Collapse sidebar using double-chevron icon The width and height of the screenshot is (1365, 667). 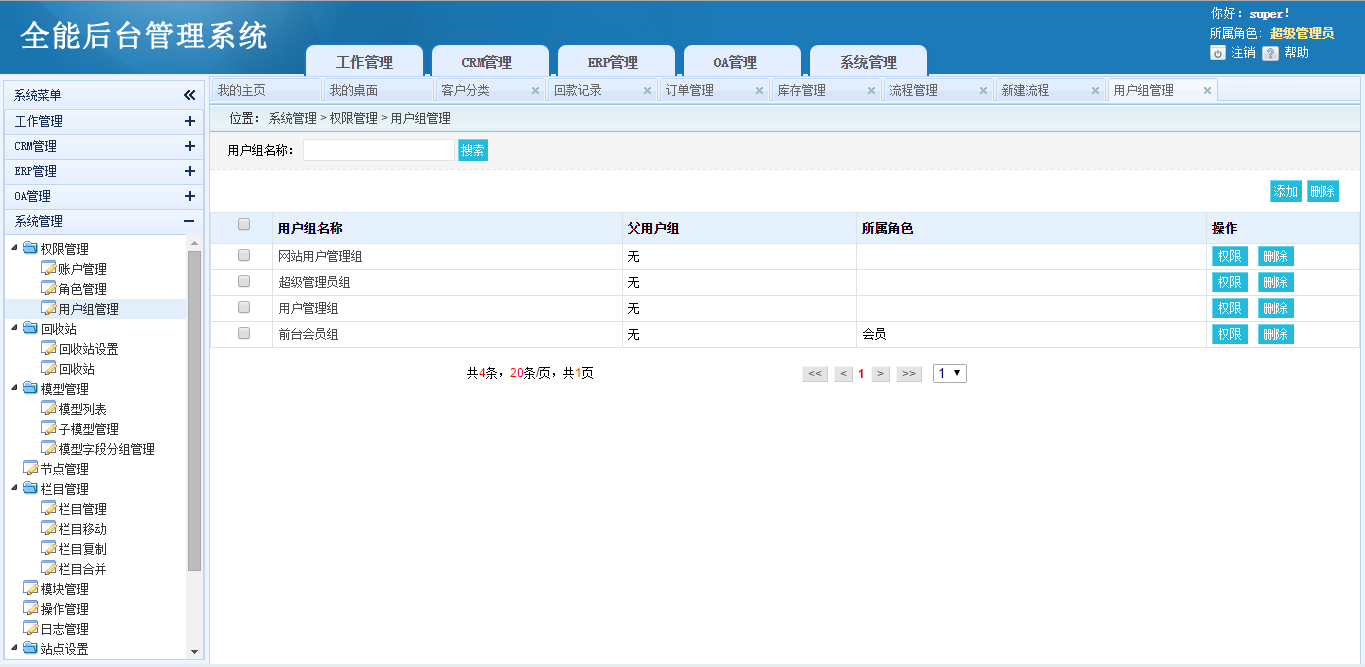190,95
